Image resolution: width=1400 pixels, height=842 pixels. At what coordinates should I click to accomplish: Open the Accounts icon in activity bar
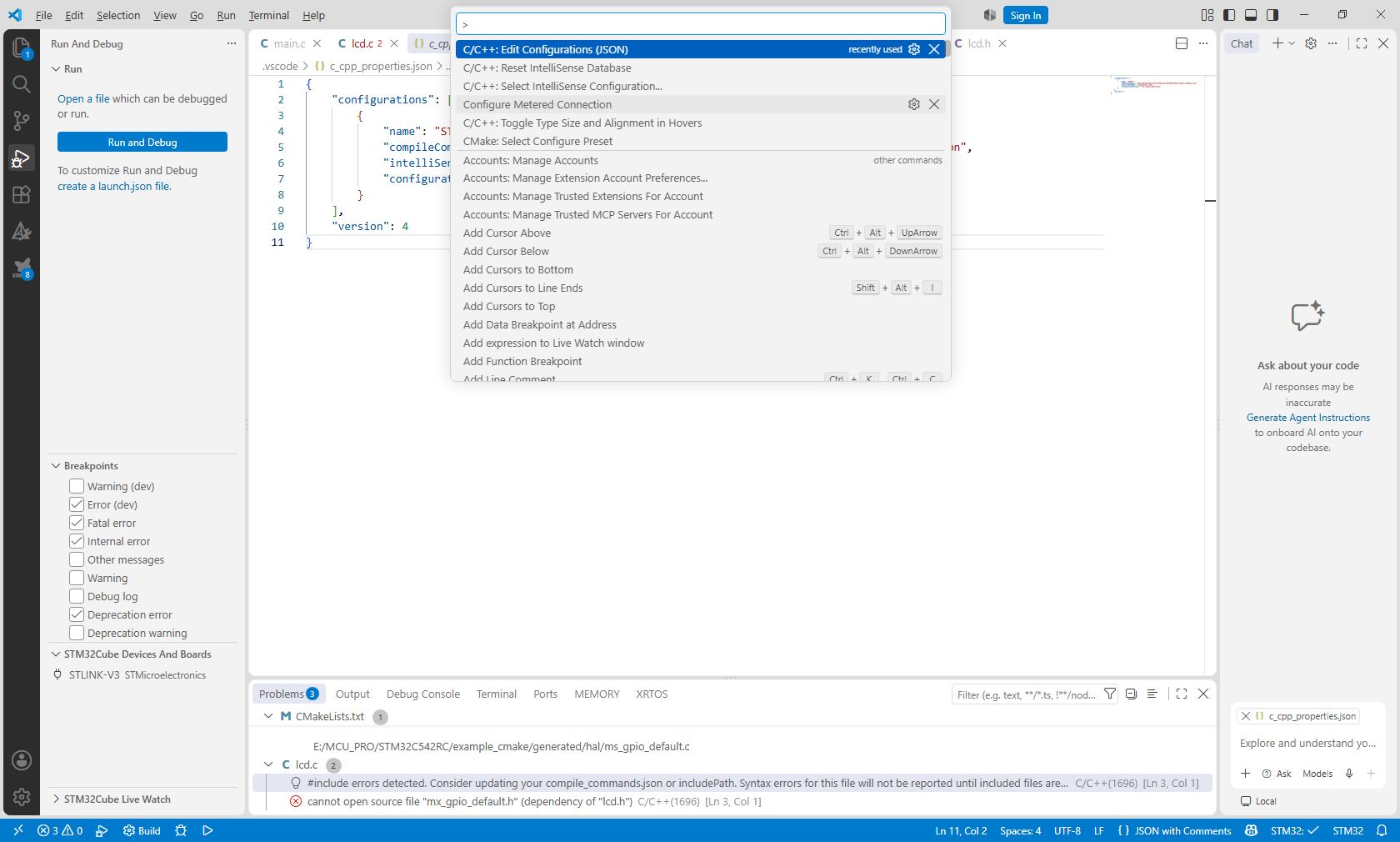pos(22,760)
